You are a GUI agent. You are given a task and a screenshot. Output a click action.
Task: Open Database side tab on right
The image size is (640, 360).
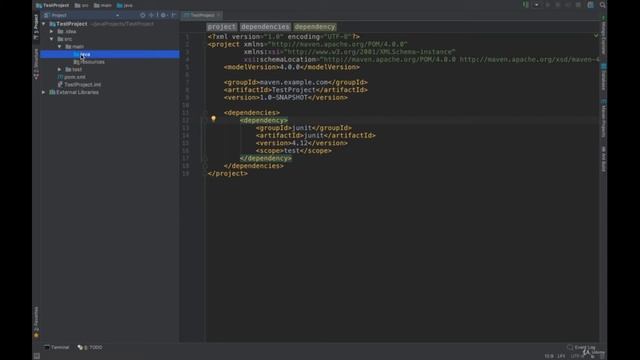click(x=603, y=77)
